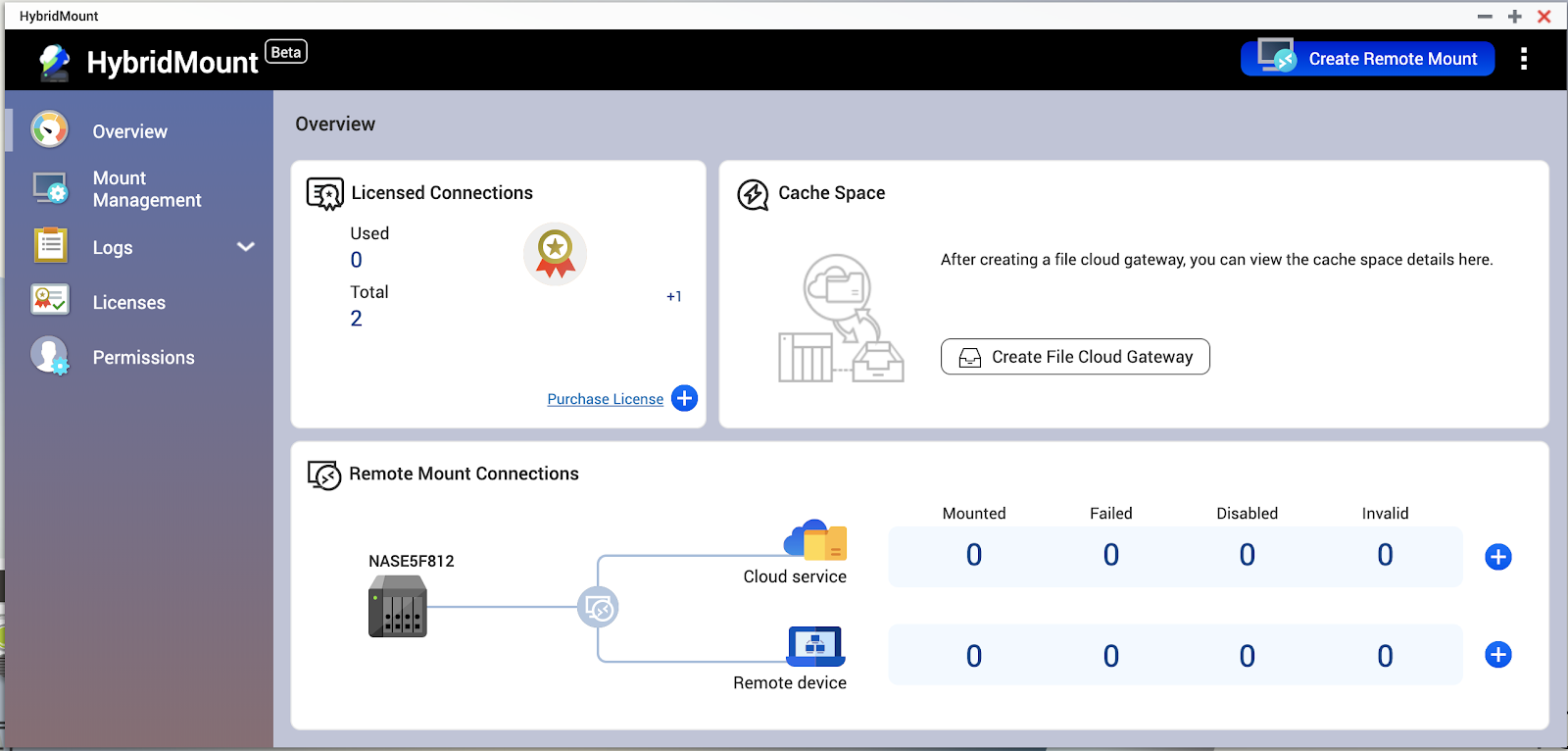Click the +1 license indicator
This screenshot has height=751, width=1568.
click(x=674, y=296)
